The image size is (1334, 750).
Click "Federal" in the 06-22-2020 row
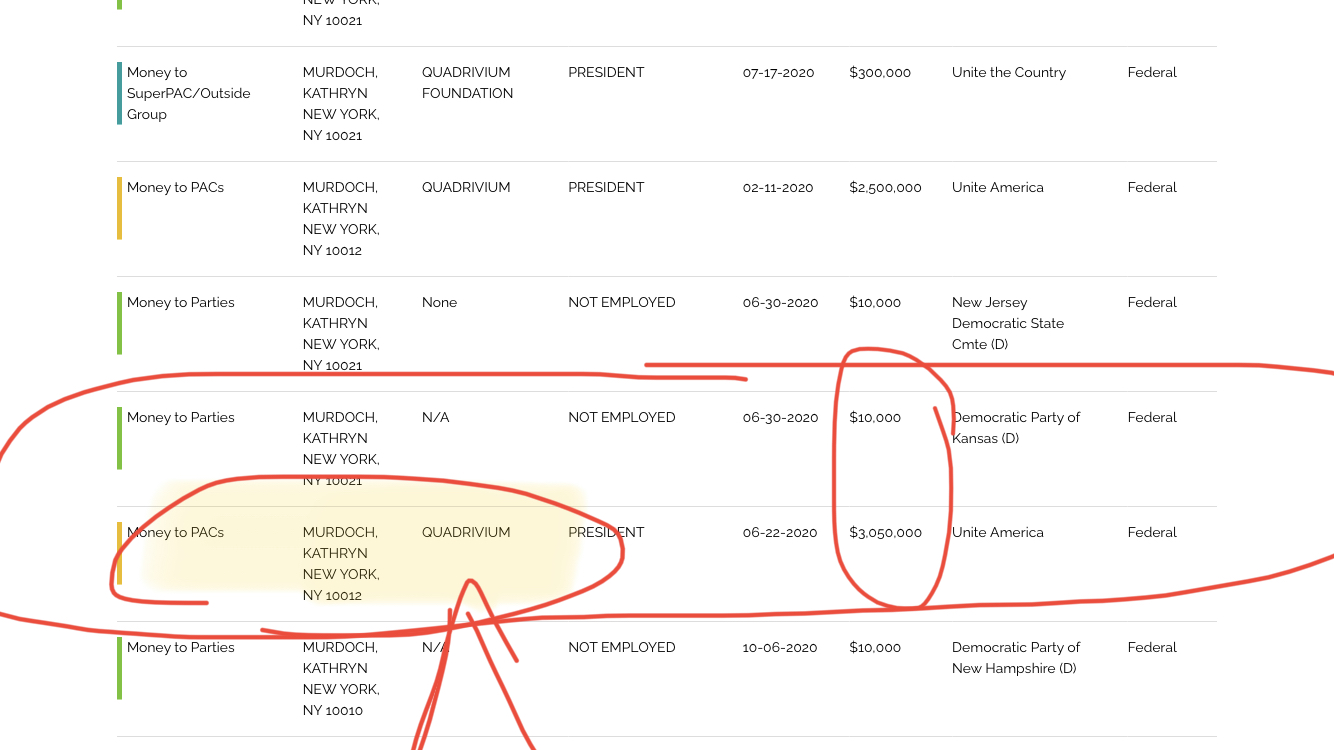[x=1152, y=533]
